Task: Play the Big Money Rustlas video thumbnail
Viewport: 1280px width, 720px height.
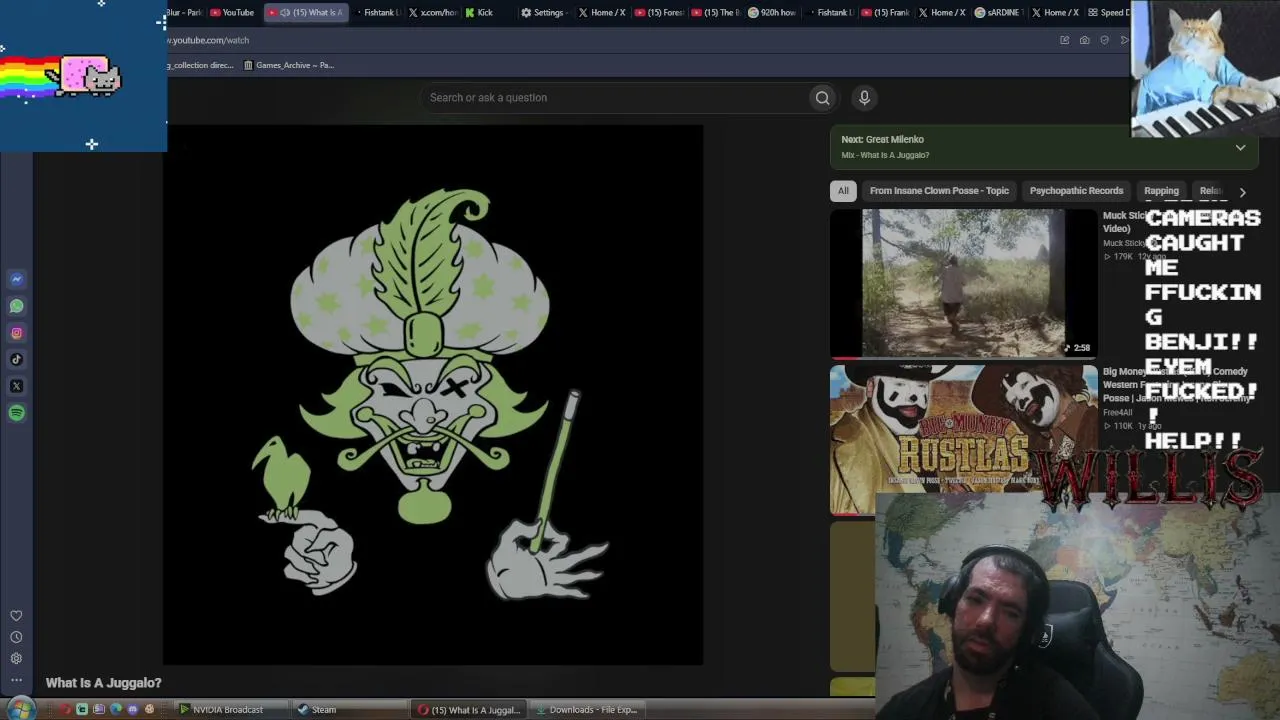Action: point(964,440)
